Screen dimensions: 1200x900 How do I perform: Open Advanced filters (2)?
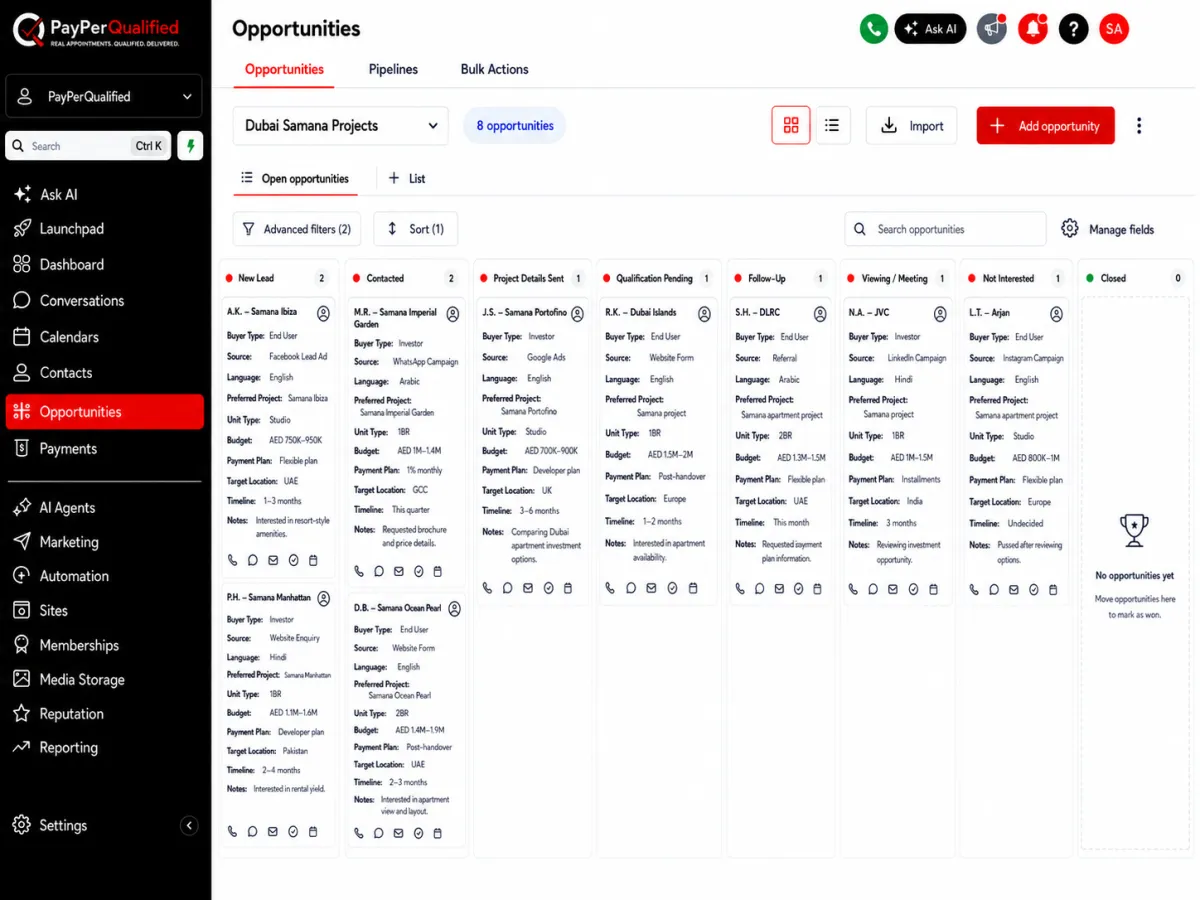click(x=297, y=229)
